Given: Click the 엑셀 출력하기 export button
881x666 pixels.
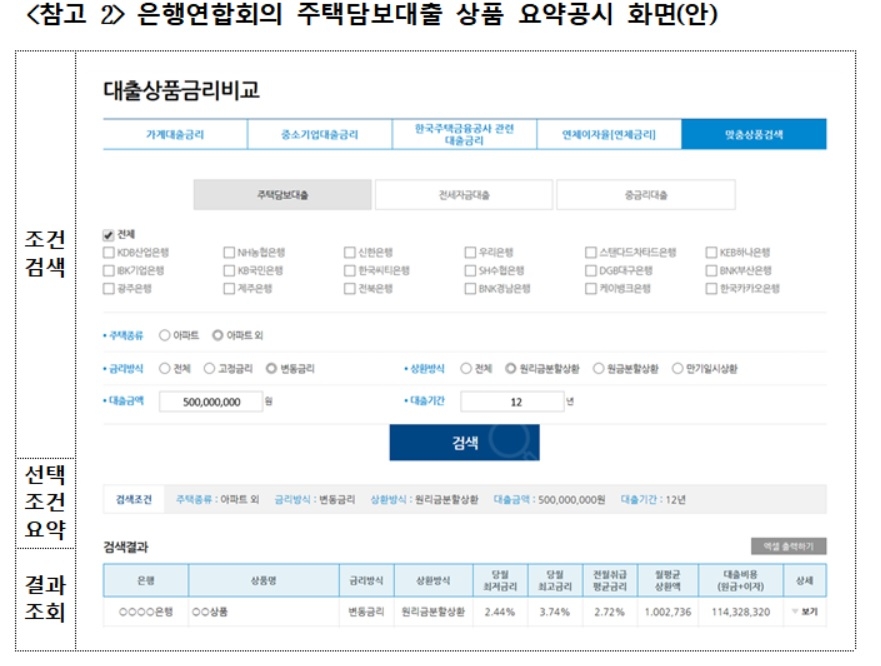Looking at the screenshot, I should 788,546.
